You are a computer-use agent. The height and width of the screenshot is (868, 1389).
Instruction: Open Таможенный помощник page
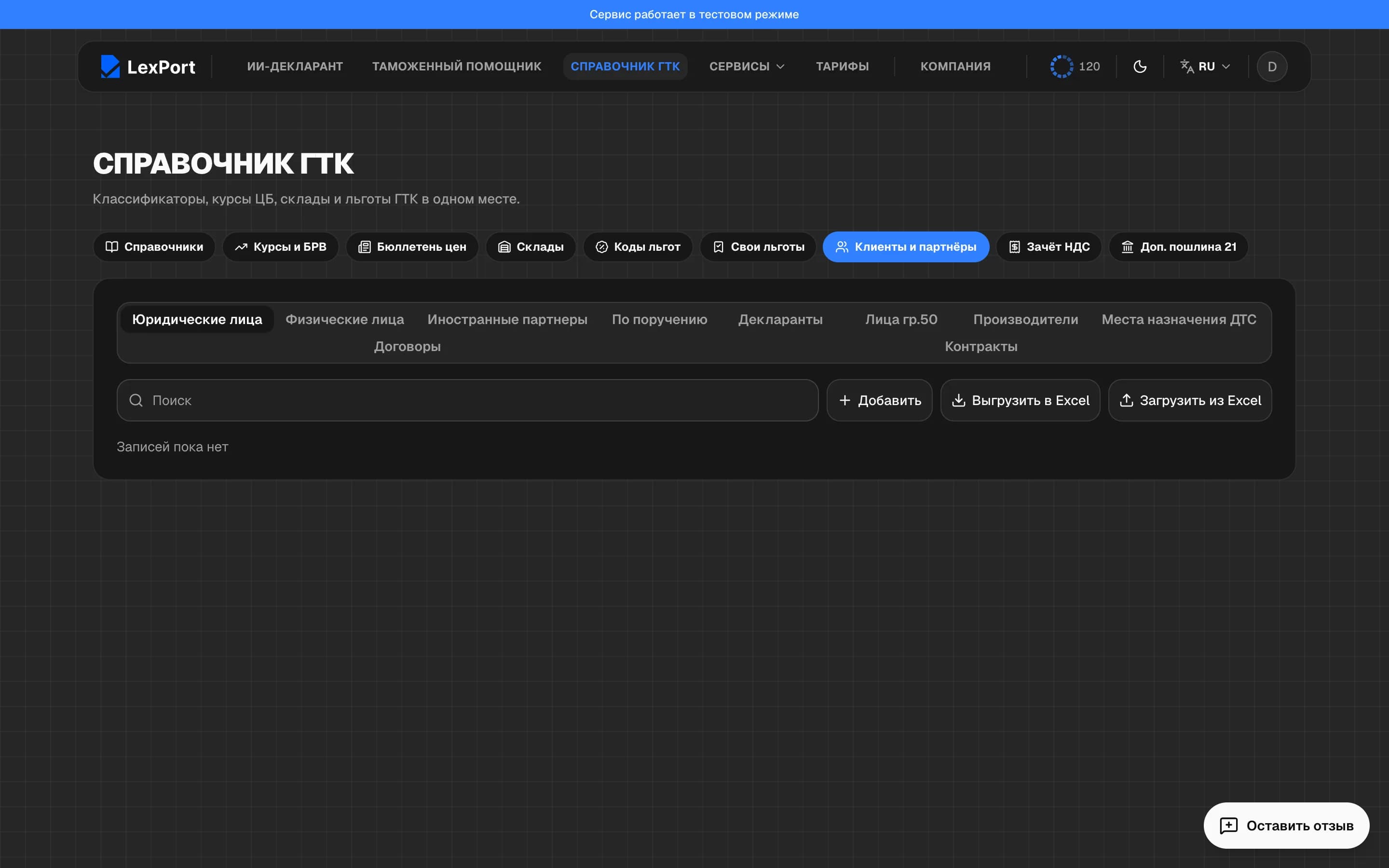pyautogui.click(x=456, y=67)
